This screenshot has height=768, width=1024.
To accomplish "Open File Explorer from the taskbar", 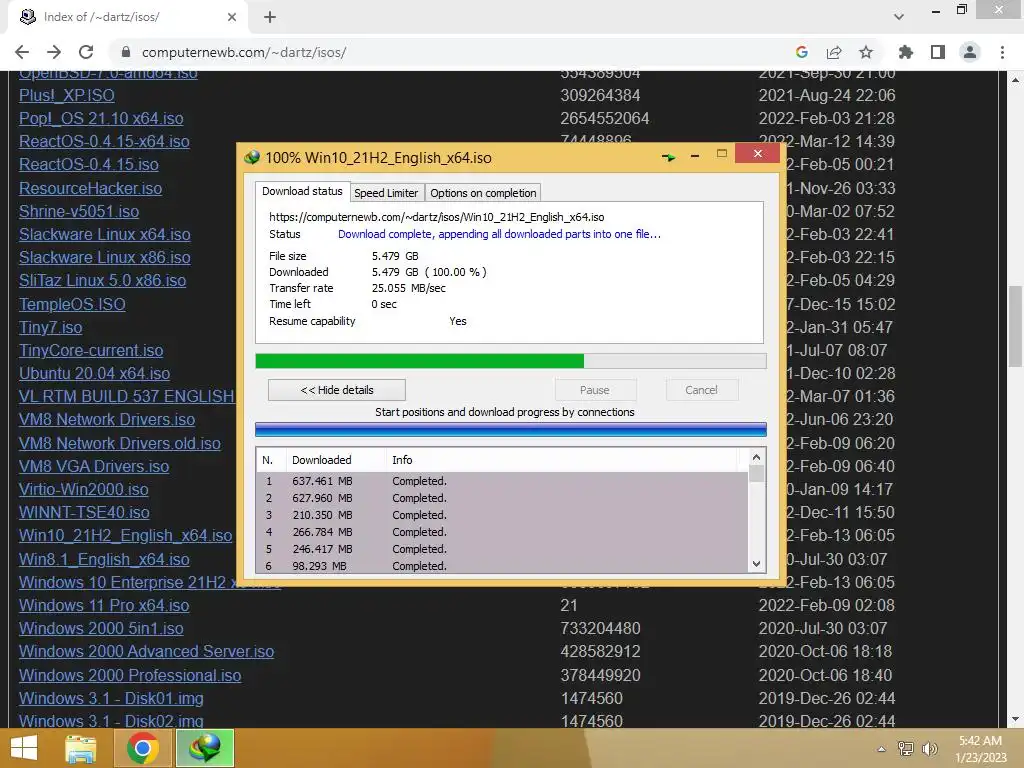I will tap(81, 748).
